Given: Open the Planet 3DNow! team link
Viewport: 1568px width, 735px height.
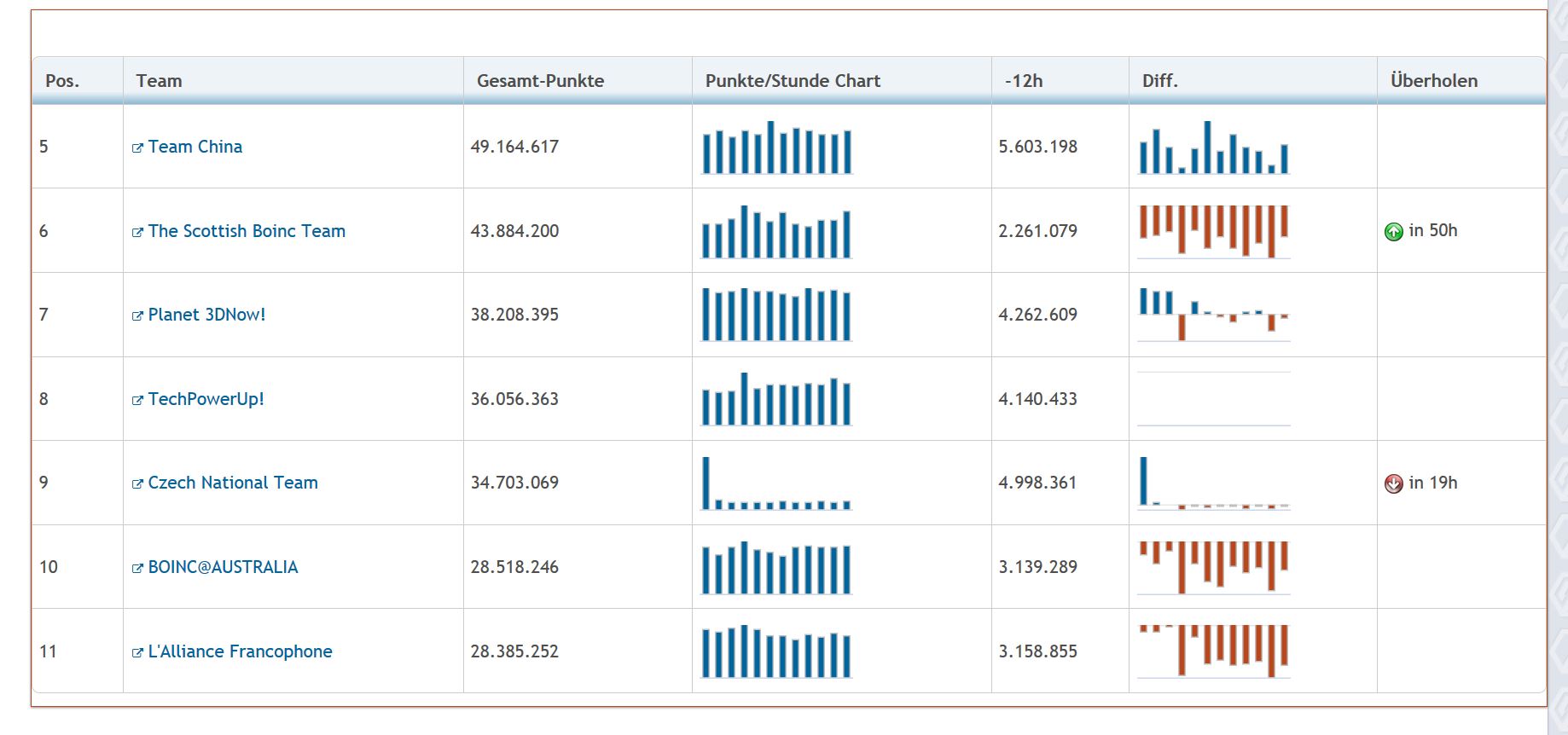Looking at the screenshot, I should tap(206, 315).
